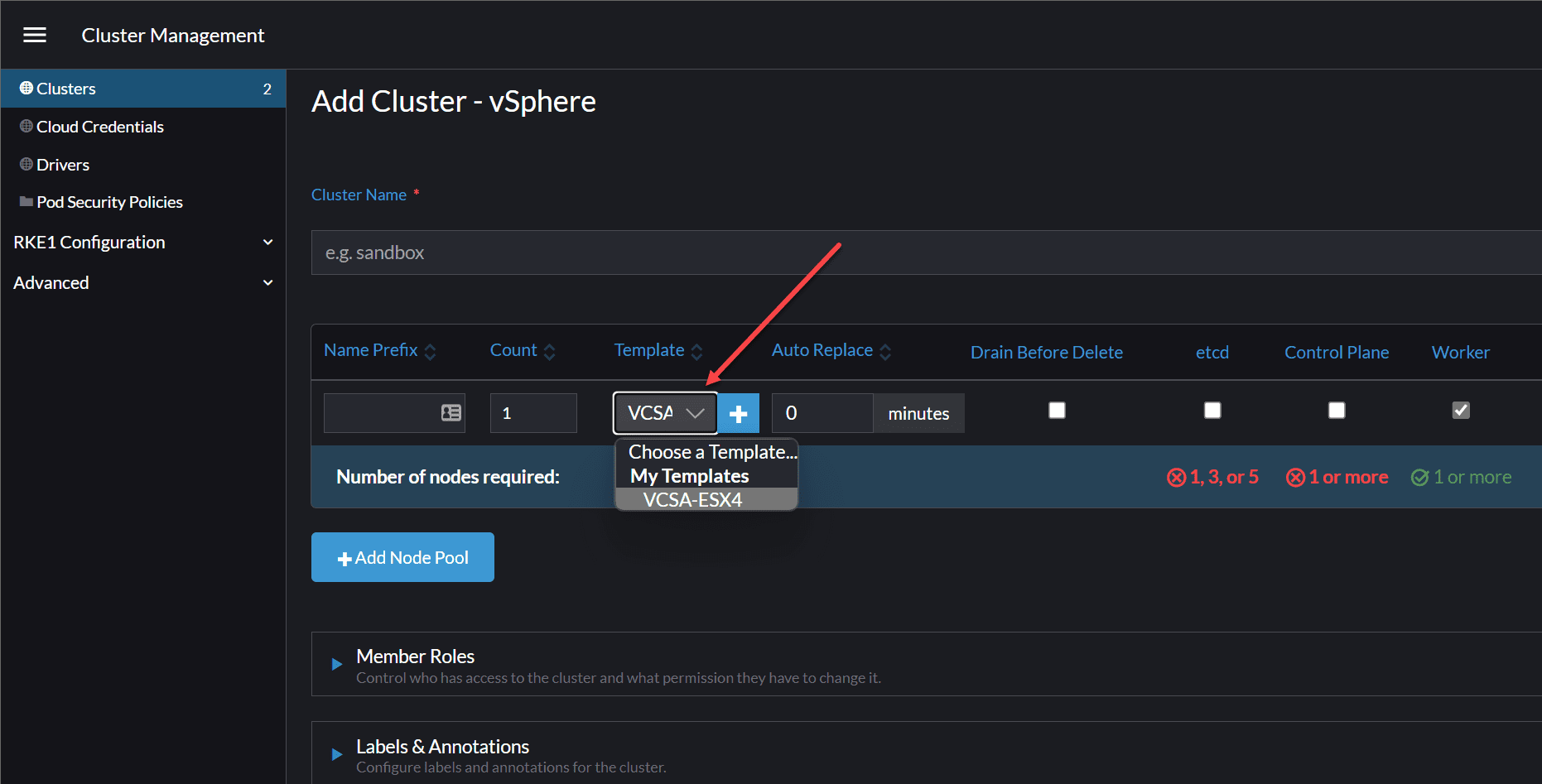
Task: Expand the Labels & Annotations section
Action: (x=337, y=754)
